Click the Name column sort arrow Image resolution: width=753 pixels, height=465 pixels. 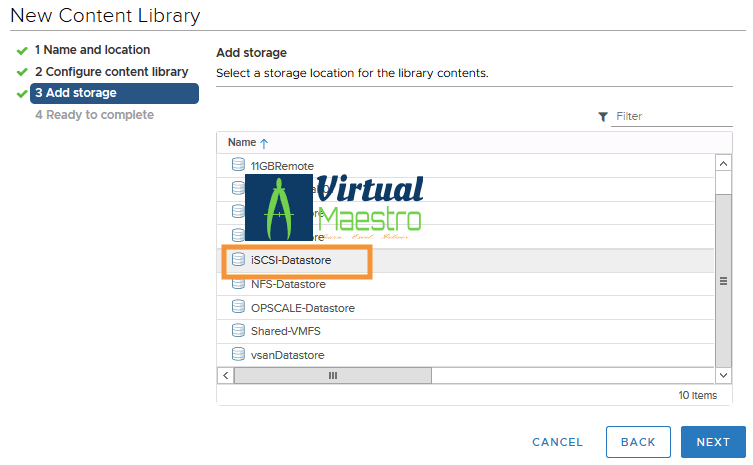[x=264, y=143]
